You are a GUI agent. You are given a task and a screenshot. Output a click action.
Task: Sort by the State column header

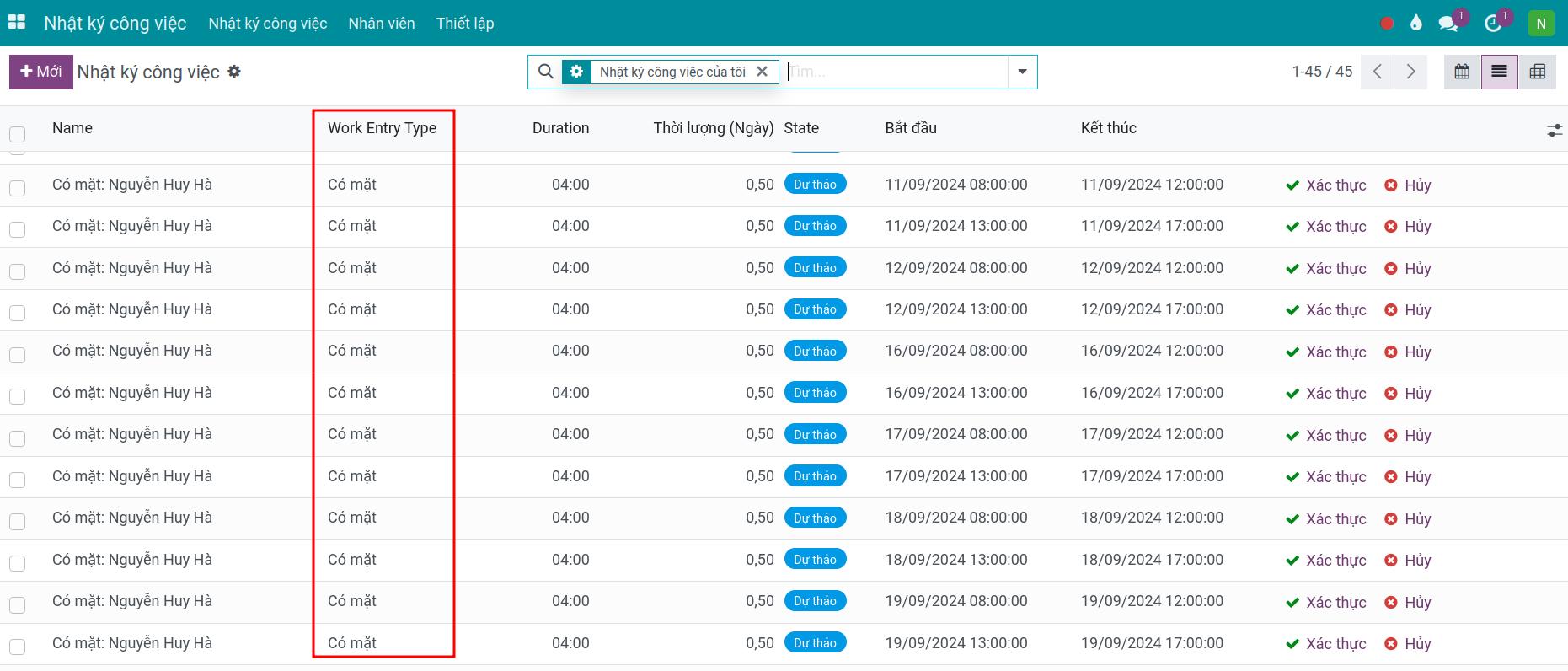(x=801, y=128)
